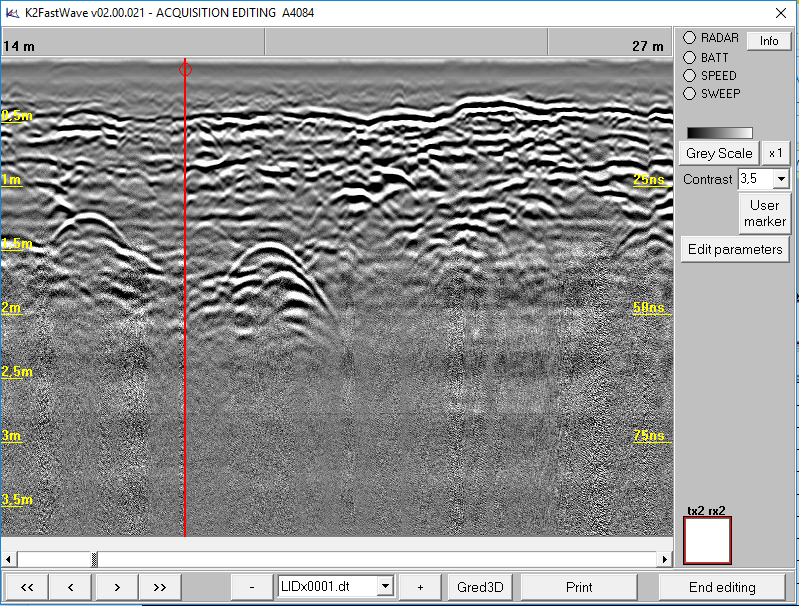Image resolution: width=799 pixels, height=606 pixels.
Task: Select the SWEEP radio option
Action: coord(689,93)
